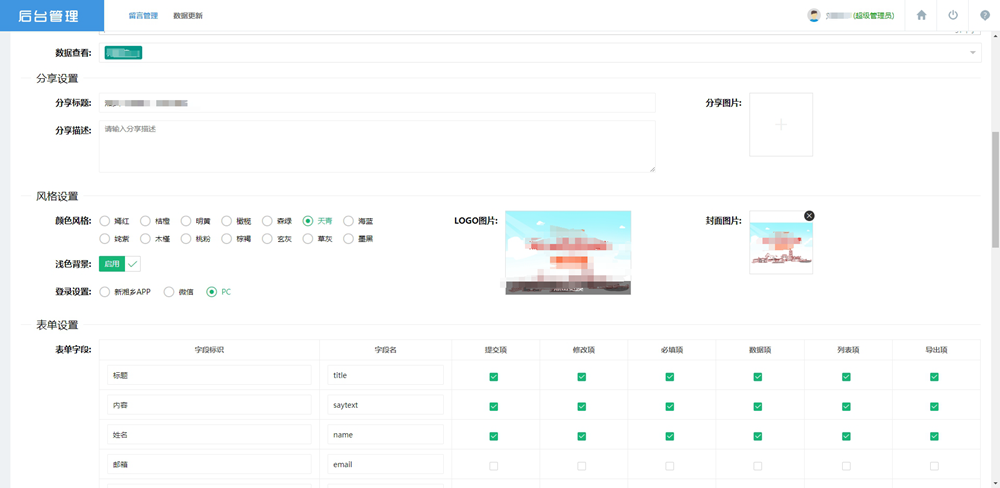1000x488 pixels.
Task: Go to the home page icon
Action: 921,15
